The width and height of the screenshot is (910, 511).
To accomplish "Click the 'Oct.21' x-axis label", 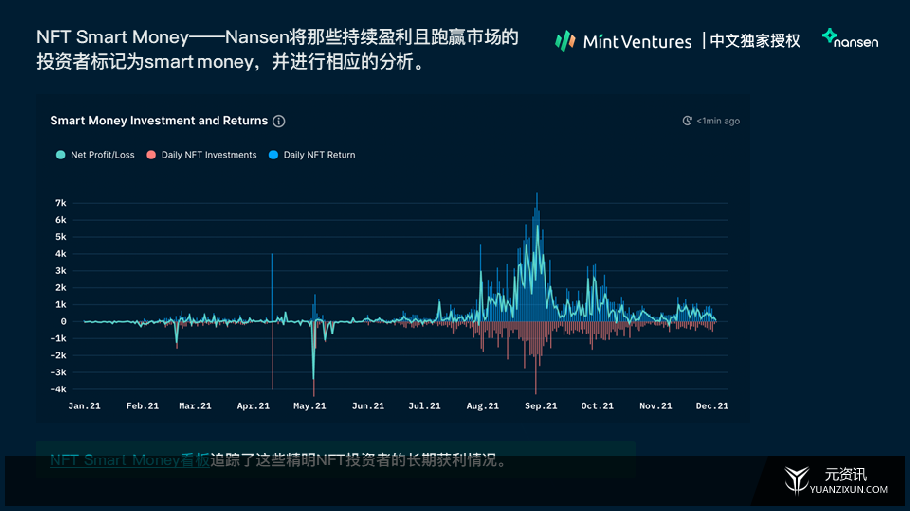I will click(598, 406).
